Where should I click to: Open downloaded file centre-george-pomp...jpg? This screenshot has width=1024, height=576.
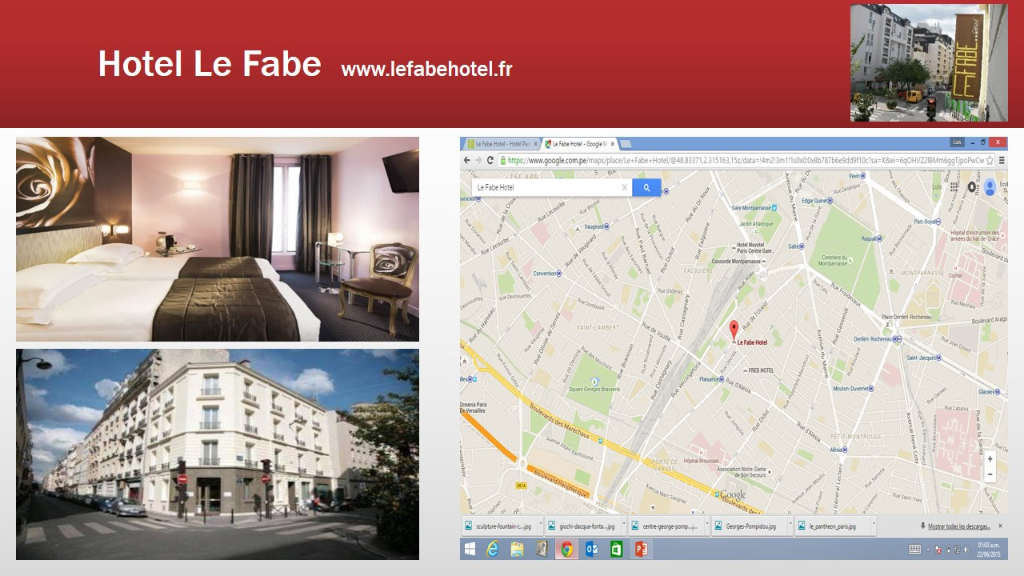tap(665, 526)
